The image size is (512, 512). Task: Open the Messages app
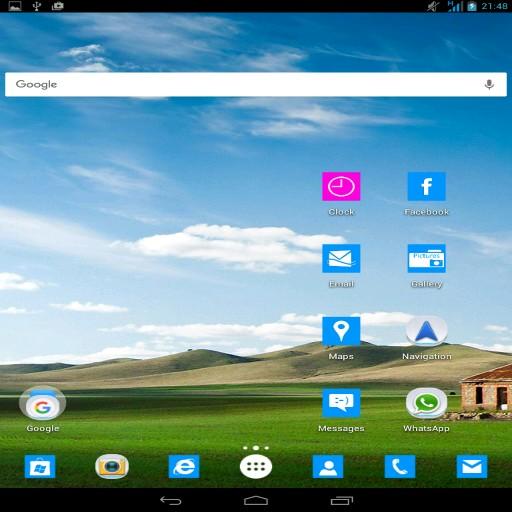click(x=341, y=403)
